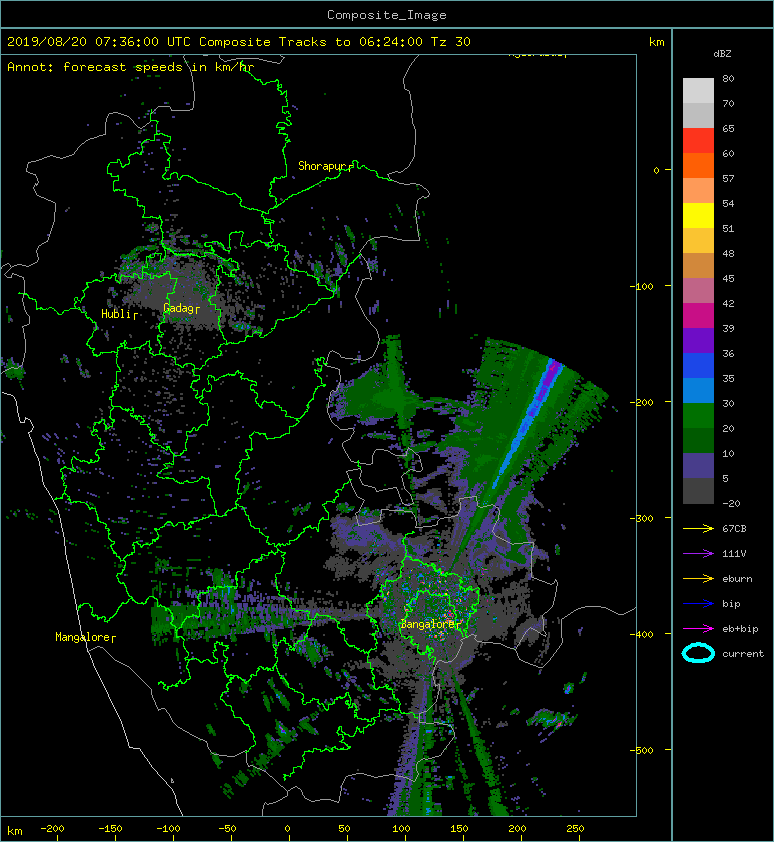Click the '-150' tick on the horizontal axis
The image size is (774, 842).
click(110, 829)
